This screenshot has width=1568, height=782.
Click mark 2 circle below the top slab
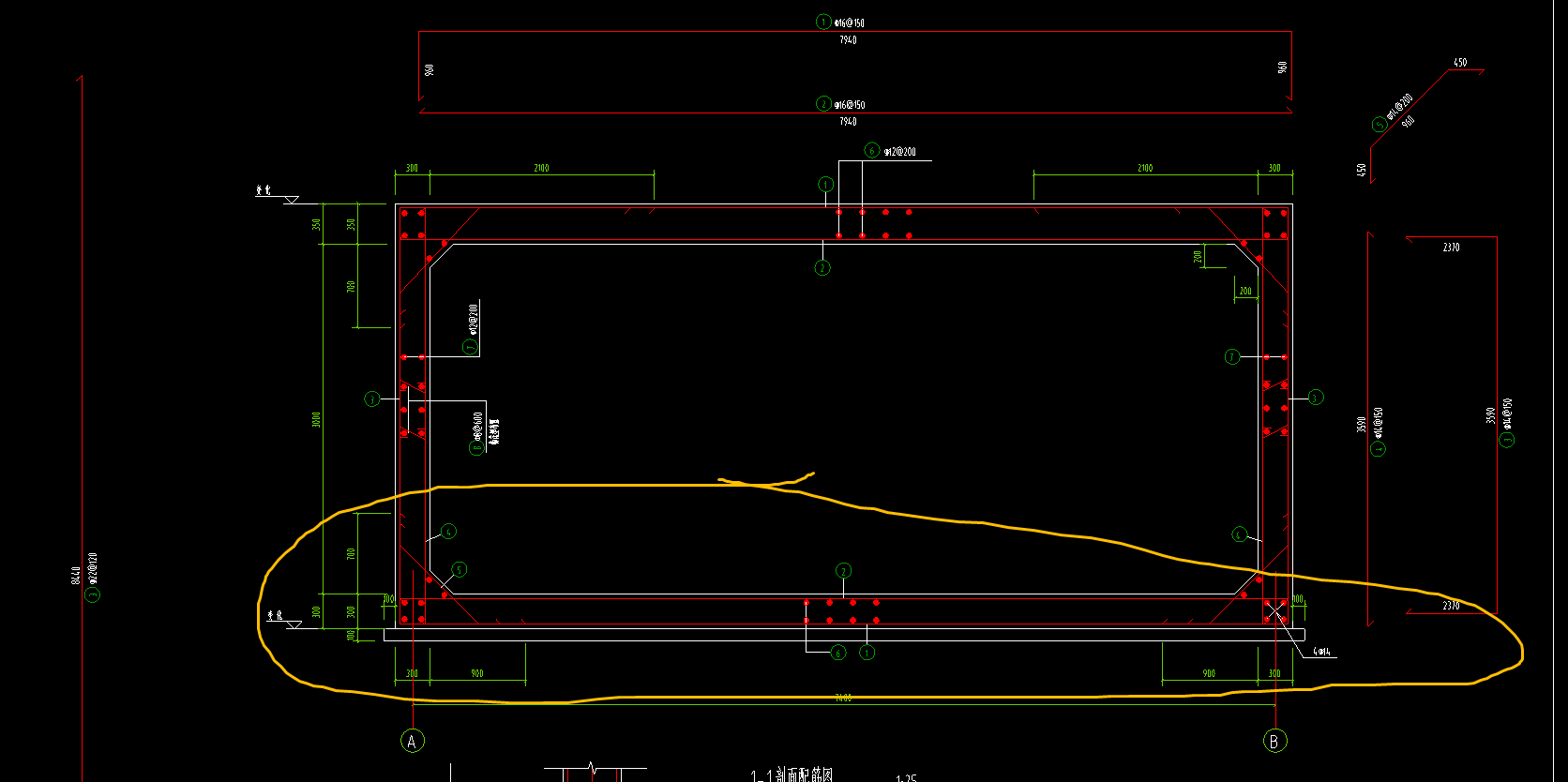(x=822, y=268)
